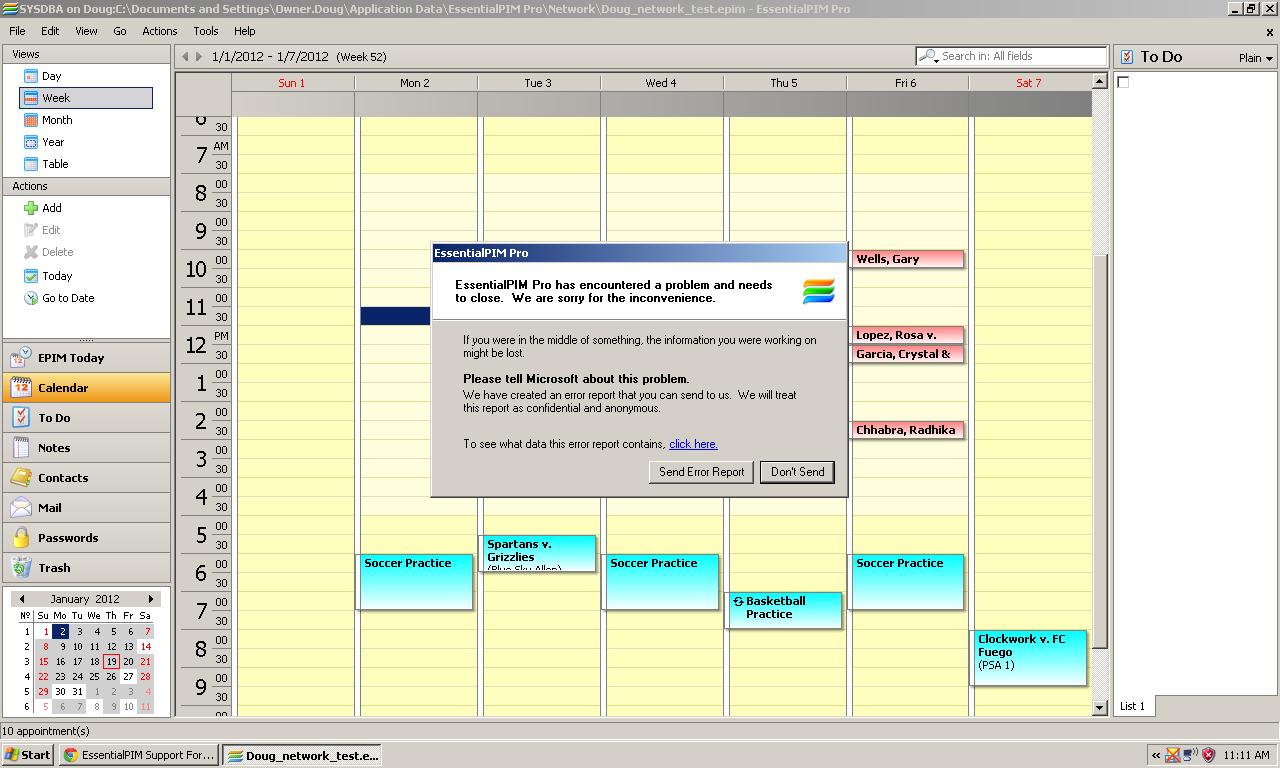Click in Search all fields box
The width and height of the screenshot is (1280, 768).
pos(1012,56)
